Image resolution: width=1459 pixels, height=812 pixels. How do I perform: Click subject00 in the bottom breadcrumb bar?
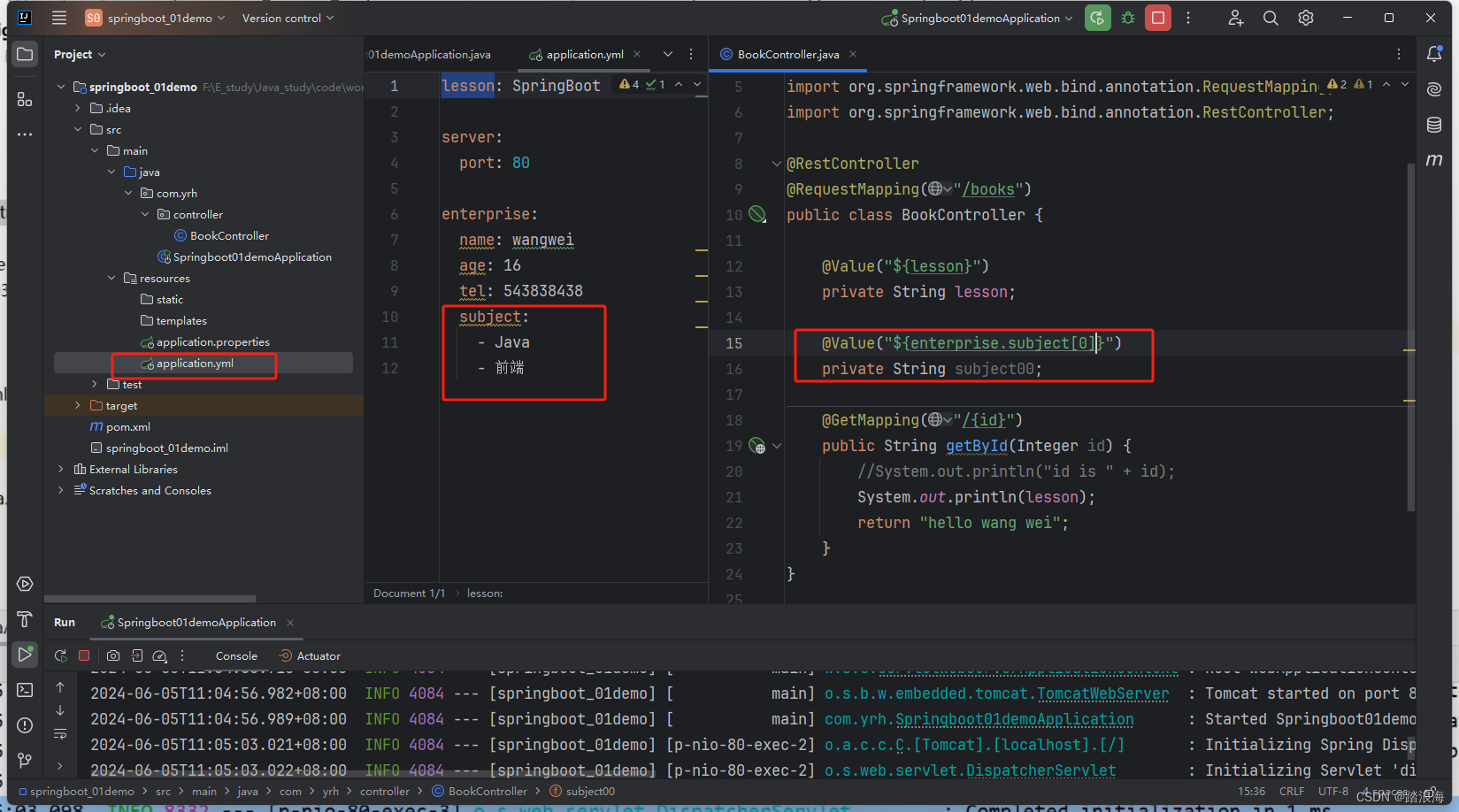(x=589, y=791)
